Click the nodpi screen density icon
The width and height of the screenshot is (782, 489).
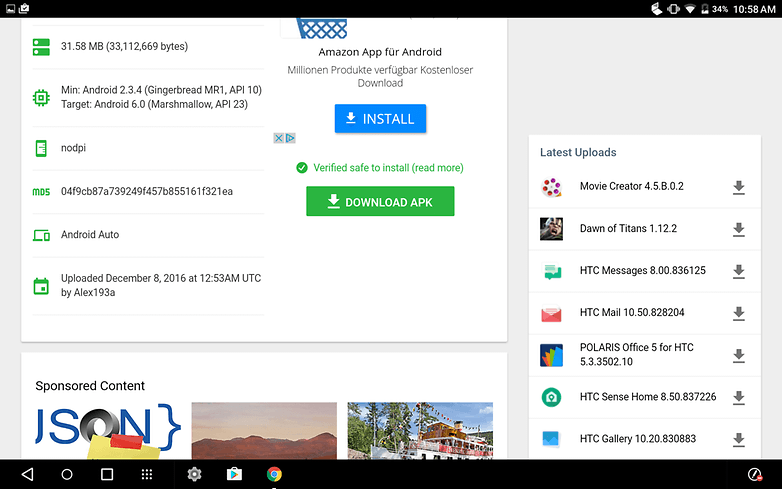tap(41, 148)
